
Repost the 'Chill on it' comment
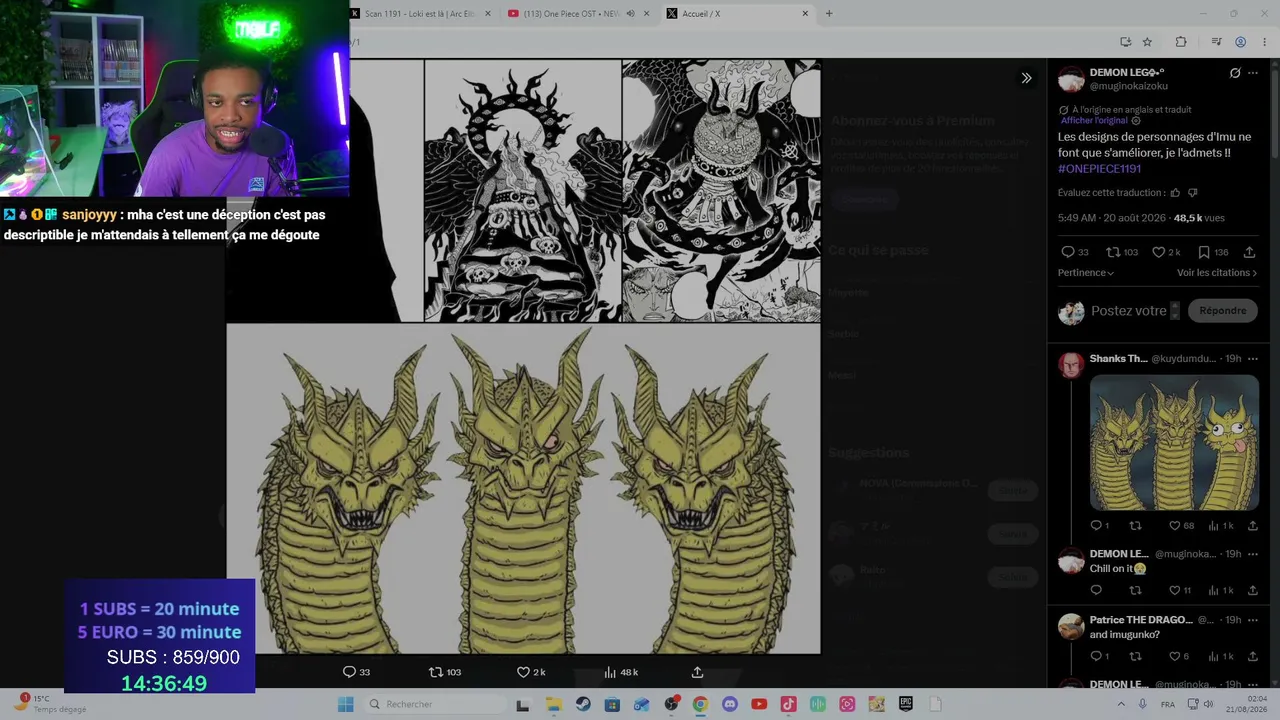click(1135, 590)
